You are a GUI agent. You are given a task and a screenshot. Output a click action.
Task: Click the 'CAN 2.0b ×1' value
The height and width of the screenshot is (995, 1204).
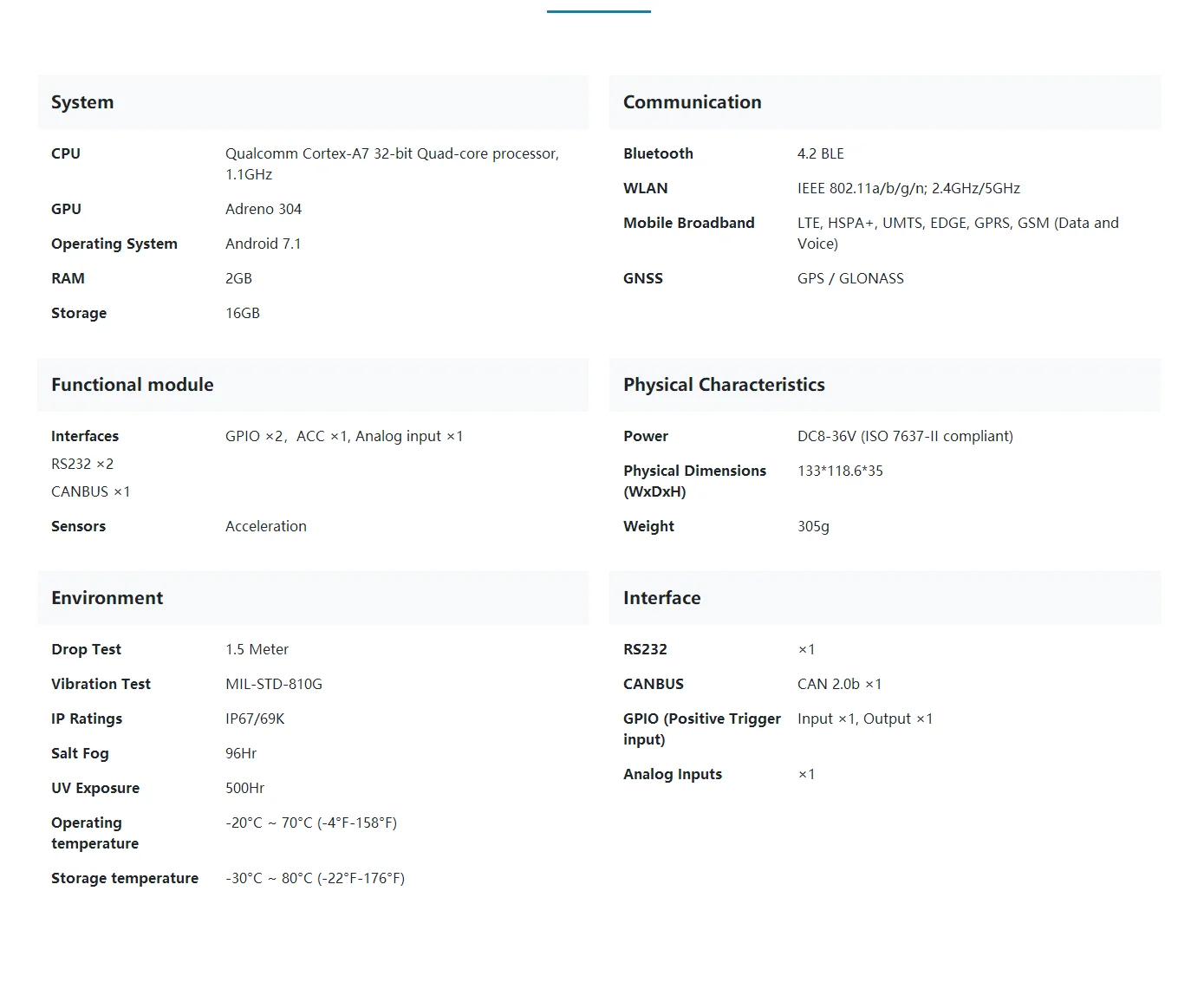[x=839, y=684]
